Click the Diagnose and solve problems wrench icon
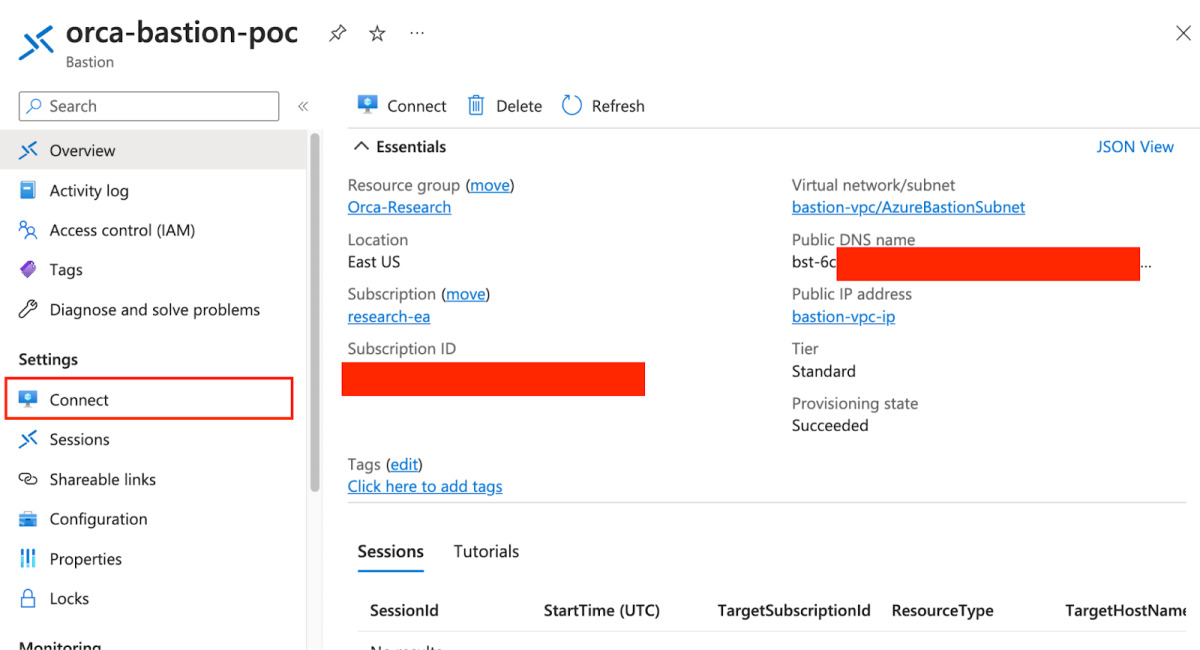The image size is (1200, 650). click(28, 310)
